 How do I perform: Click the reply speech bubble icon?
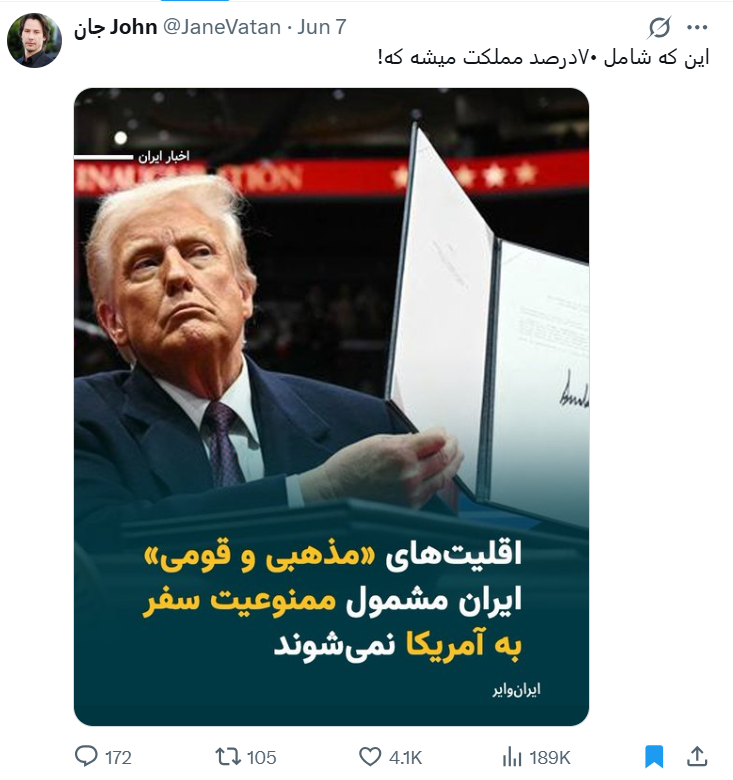pos(86,757)
